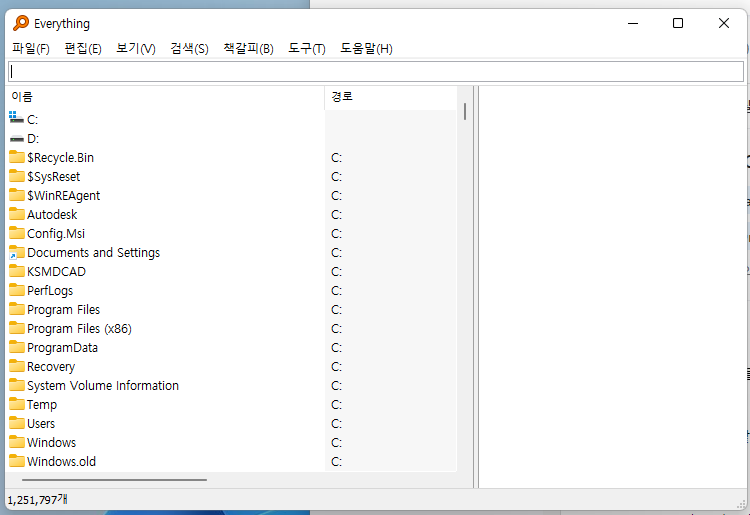Minimize the Everything window

(x=633, y=23)
